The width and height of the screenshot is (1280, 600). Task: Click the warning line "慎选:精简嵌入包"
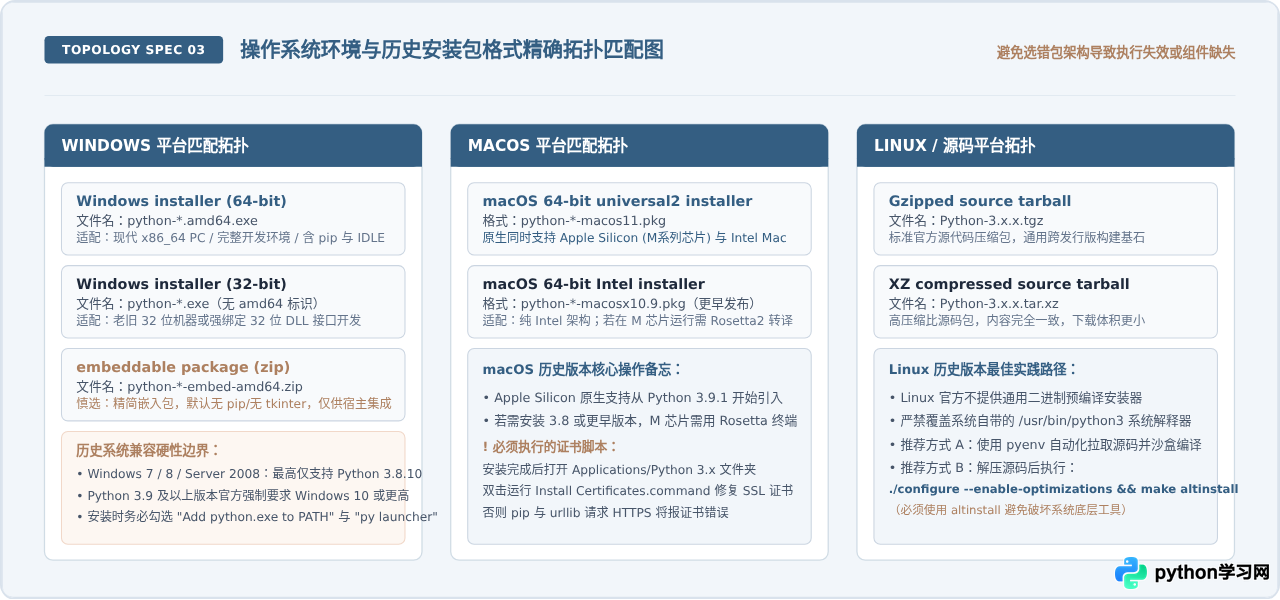(234, 404)
